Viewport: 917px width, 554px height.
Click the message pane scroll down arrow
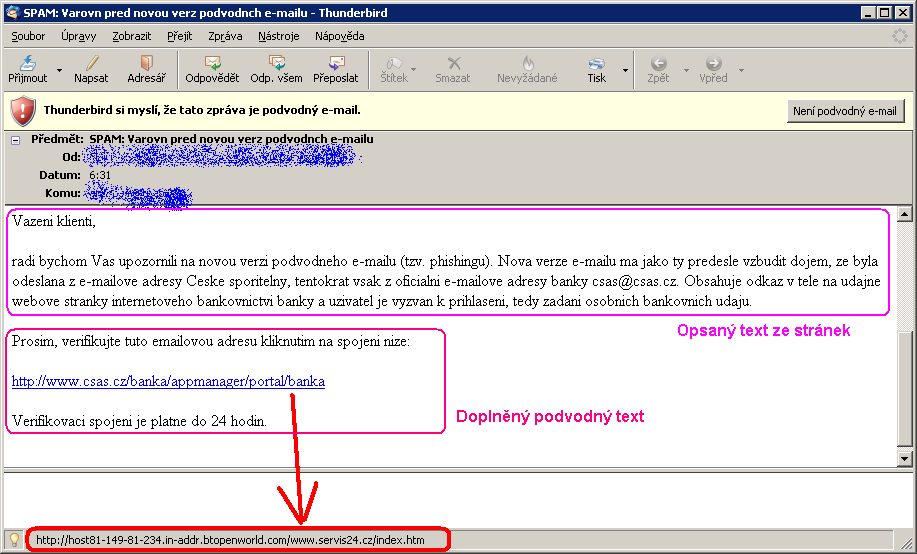click(x=905, y=459)
